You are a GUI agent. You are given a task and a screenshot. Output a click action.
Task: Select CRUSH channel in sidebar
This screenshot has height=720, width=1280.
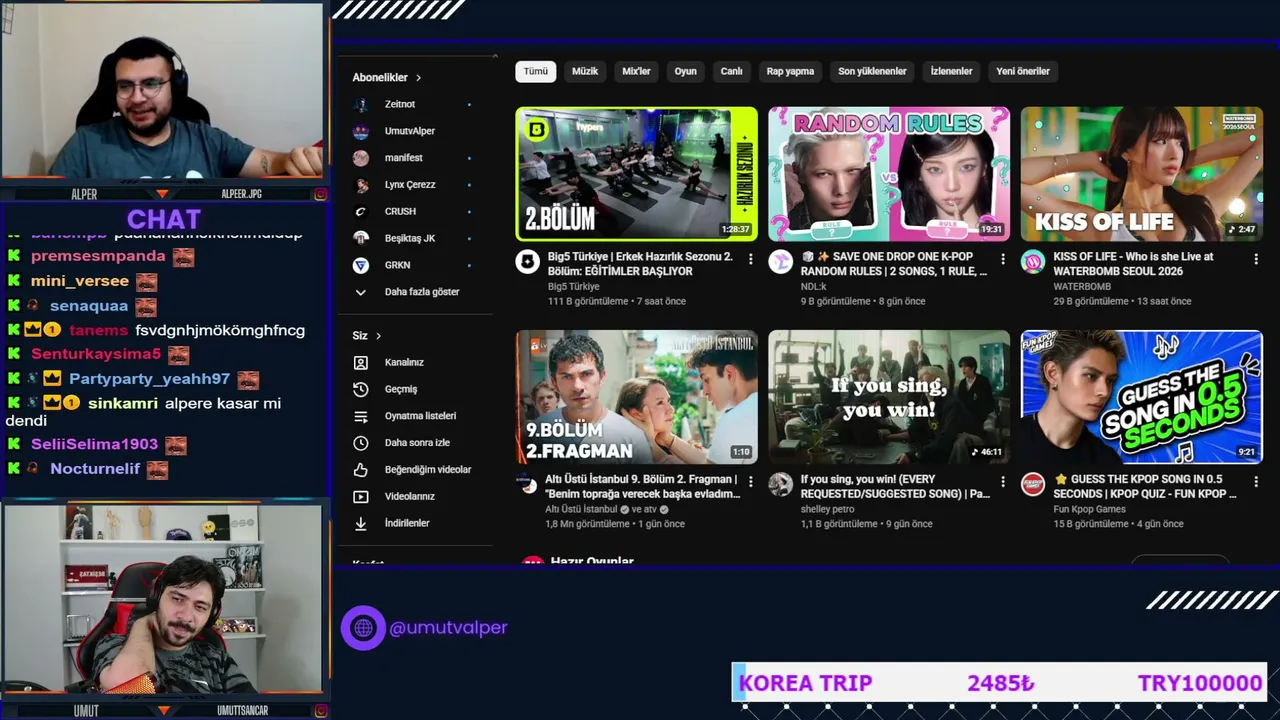(400, 212)
